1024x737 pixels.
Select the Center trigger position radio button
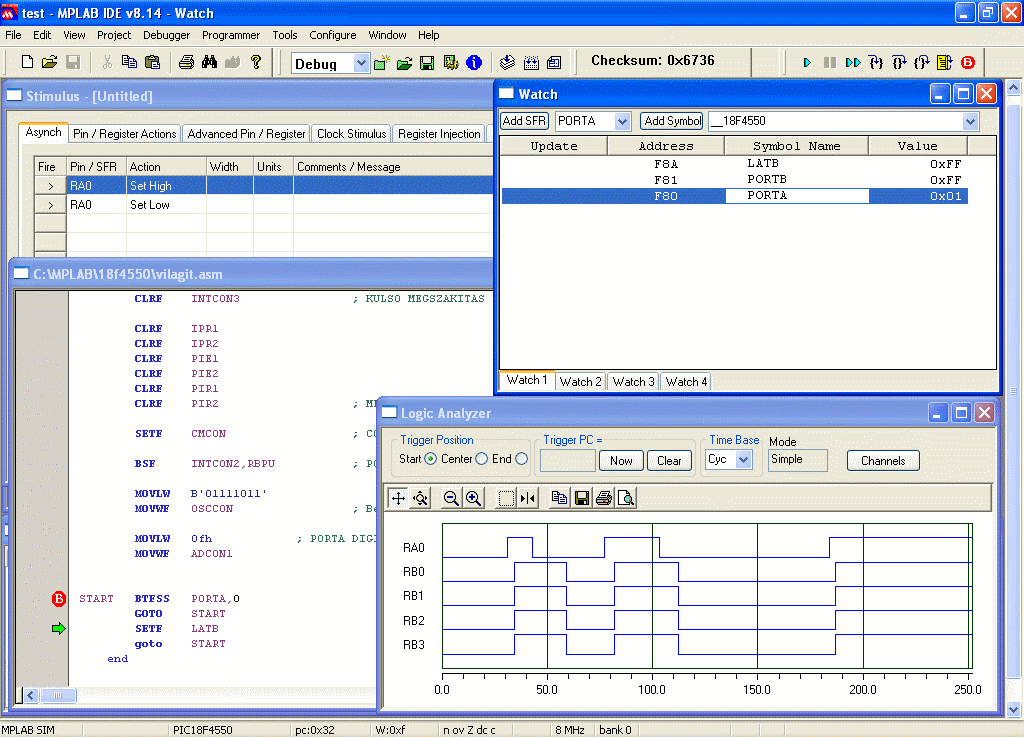click(x=481, y=459)
